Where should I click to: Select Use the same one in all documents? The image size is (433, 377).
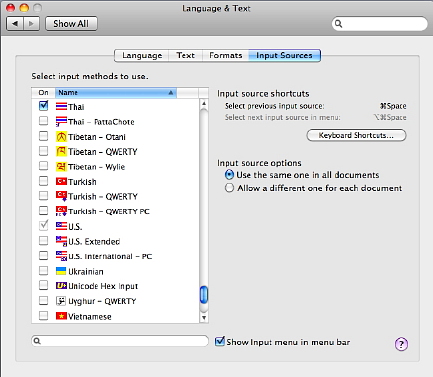point(229,175)
